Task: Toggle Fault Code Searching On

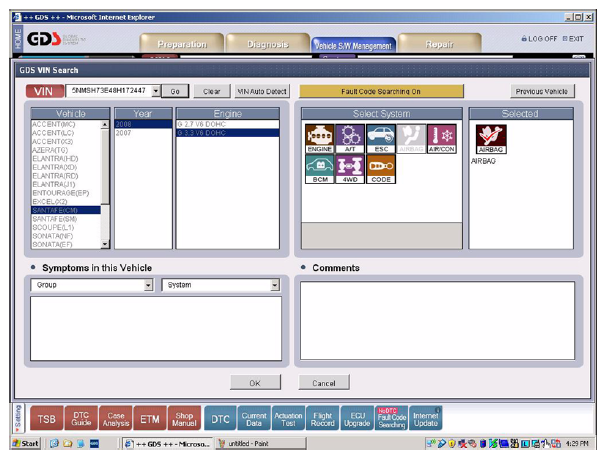Action: point(381,91)
